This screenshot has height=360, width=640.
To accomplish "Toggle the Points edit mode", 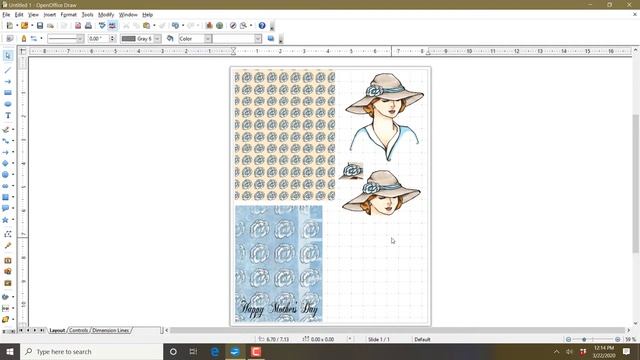I will click(x=8, y=234).
